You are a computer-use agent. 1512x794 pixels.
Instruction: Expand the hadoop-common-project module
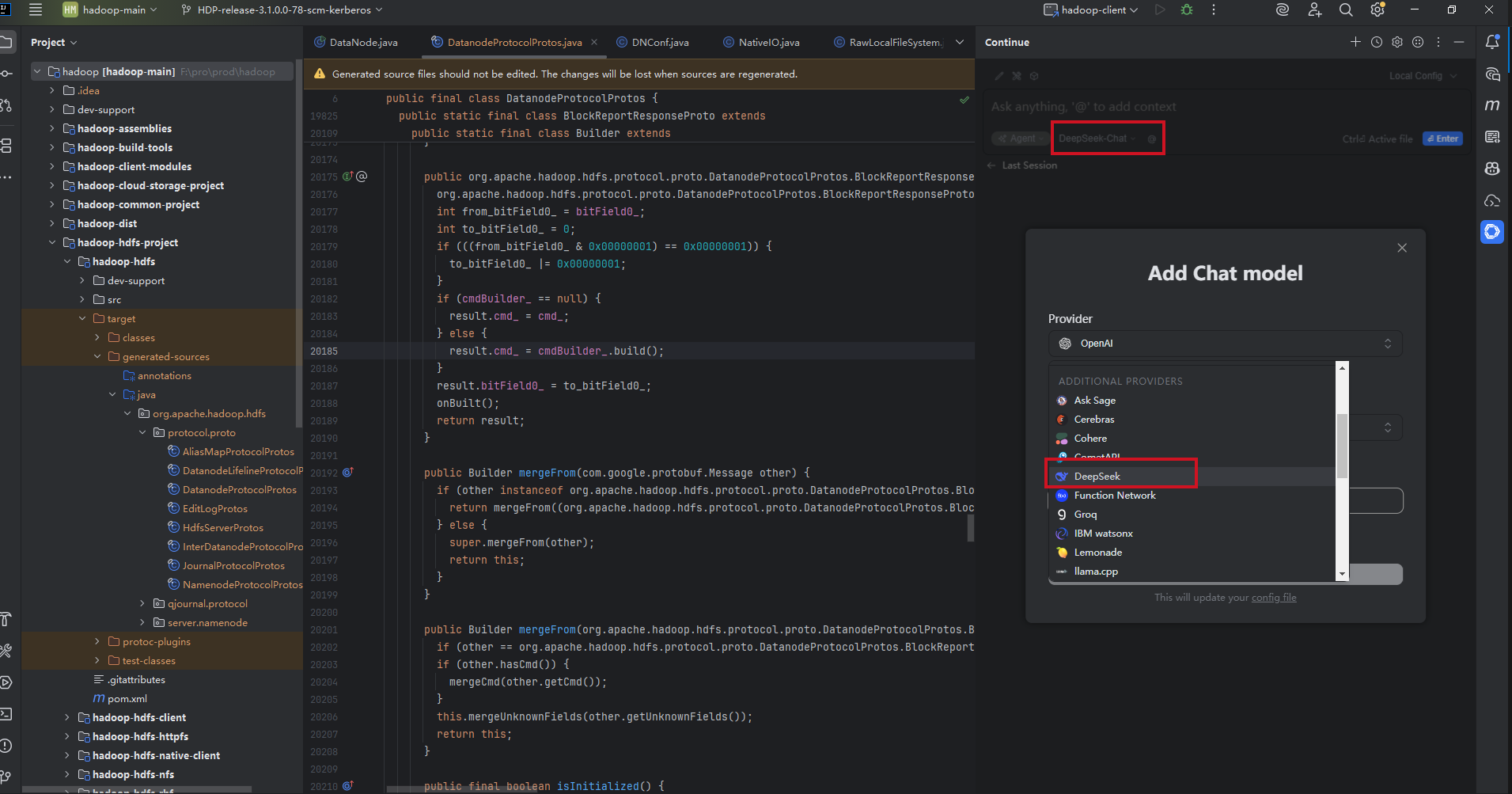[x=52, y=204]
